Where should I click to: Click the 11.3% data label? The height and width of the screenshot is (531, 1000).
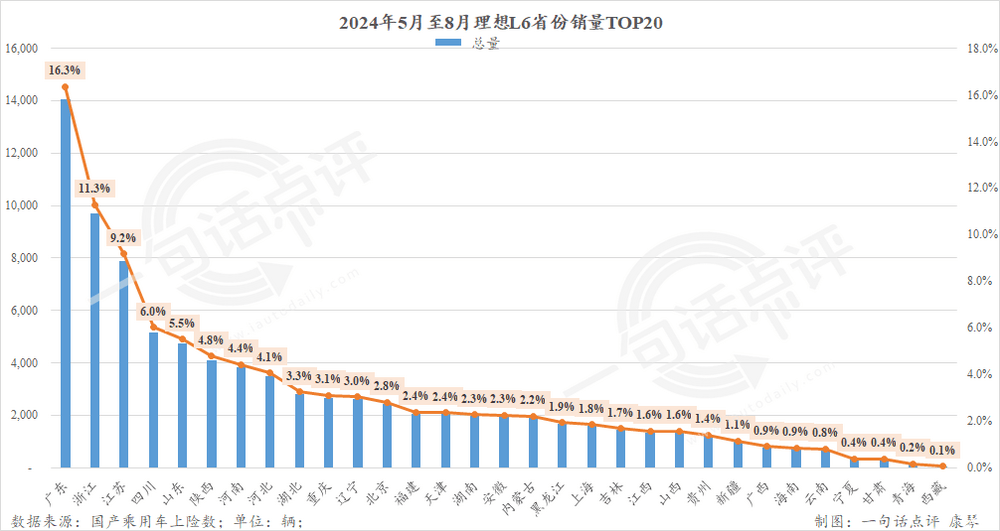[94, 189]
